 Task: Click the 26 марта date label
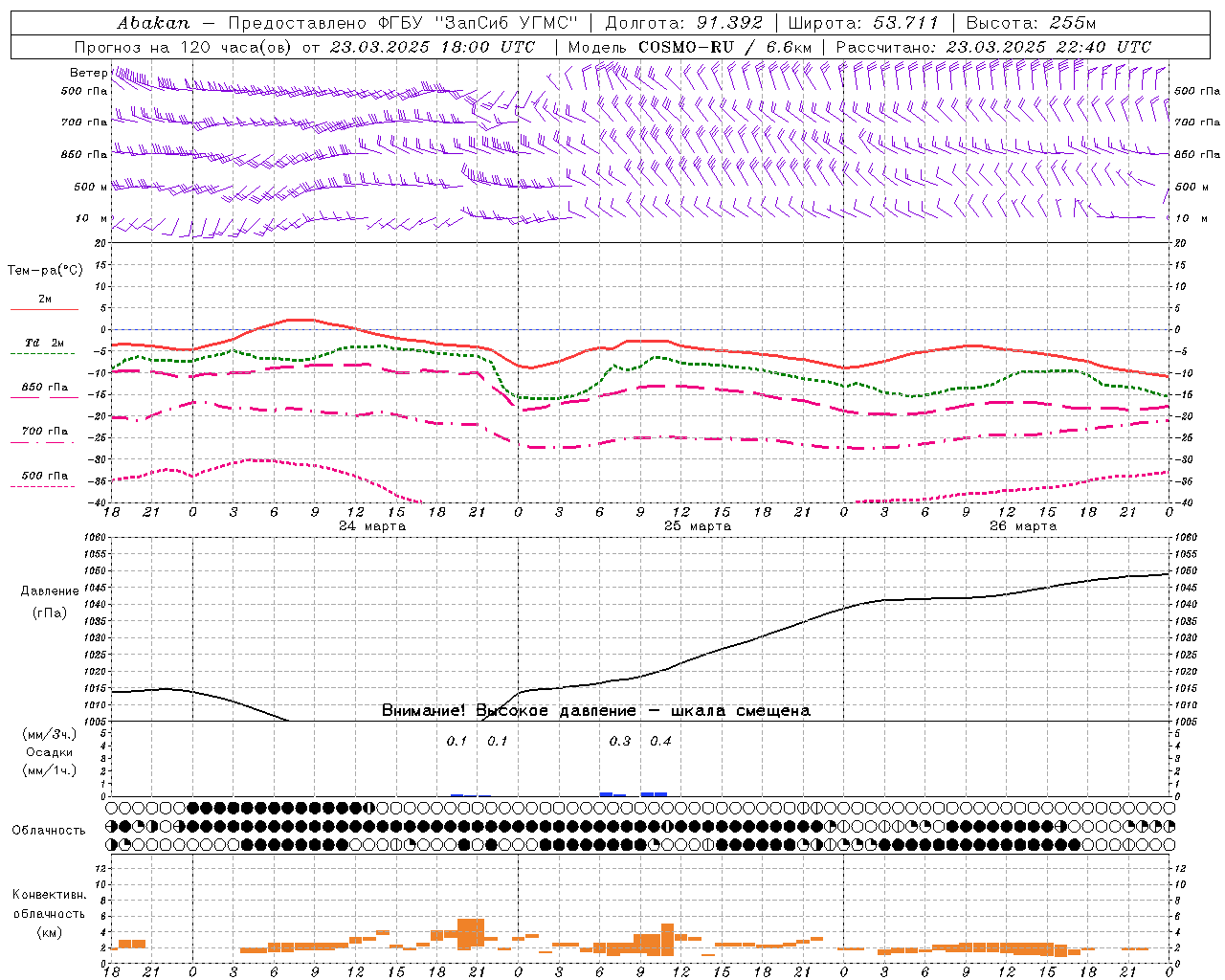[1023, 526]
